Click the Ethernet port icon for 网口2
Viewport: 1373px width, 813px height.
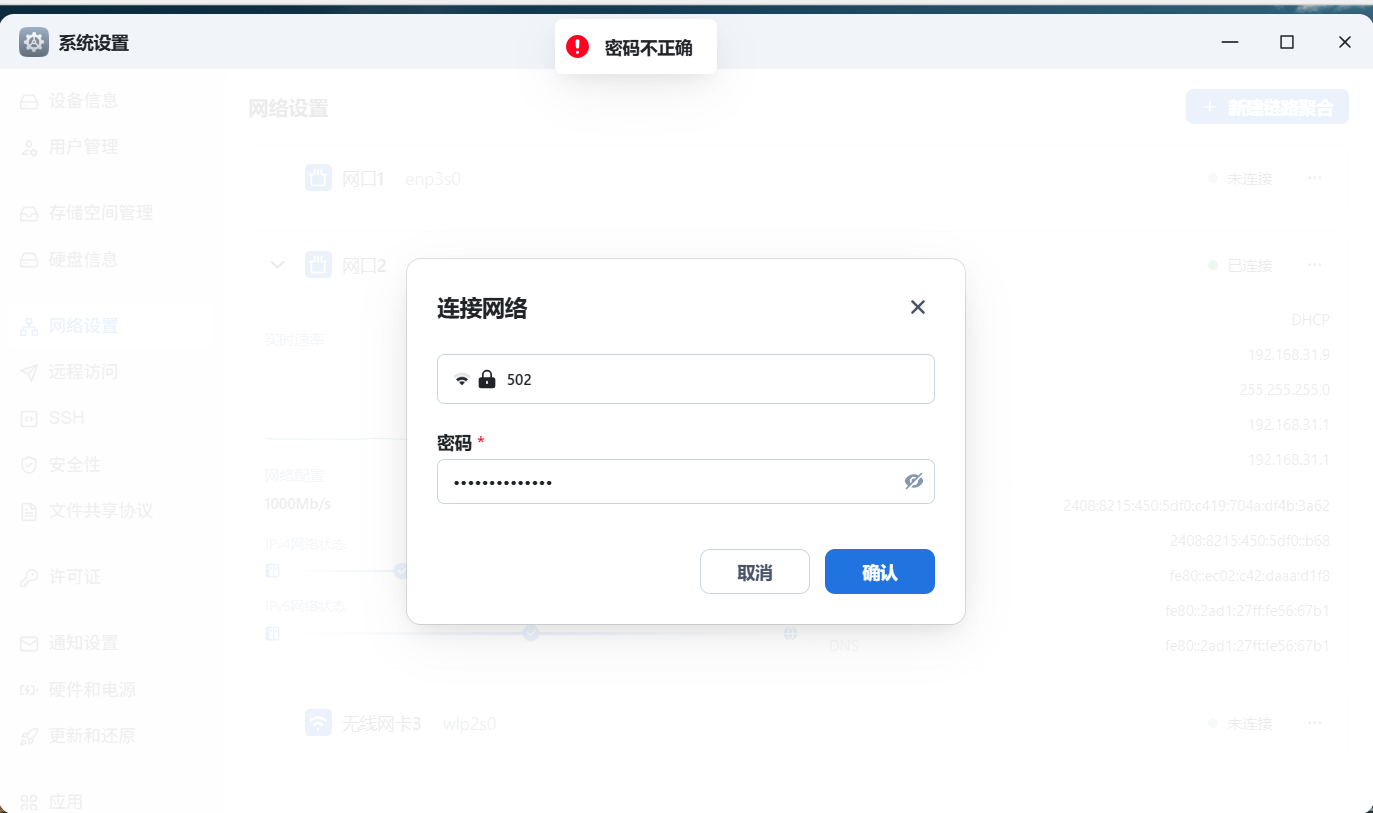pos(318,265)
